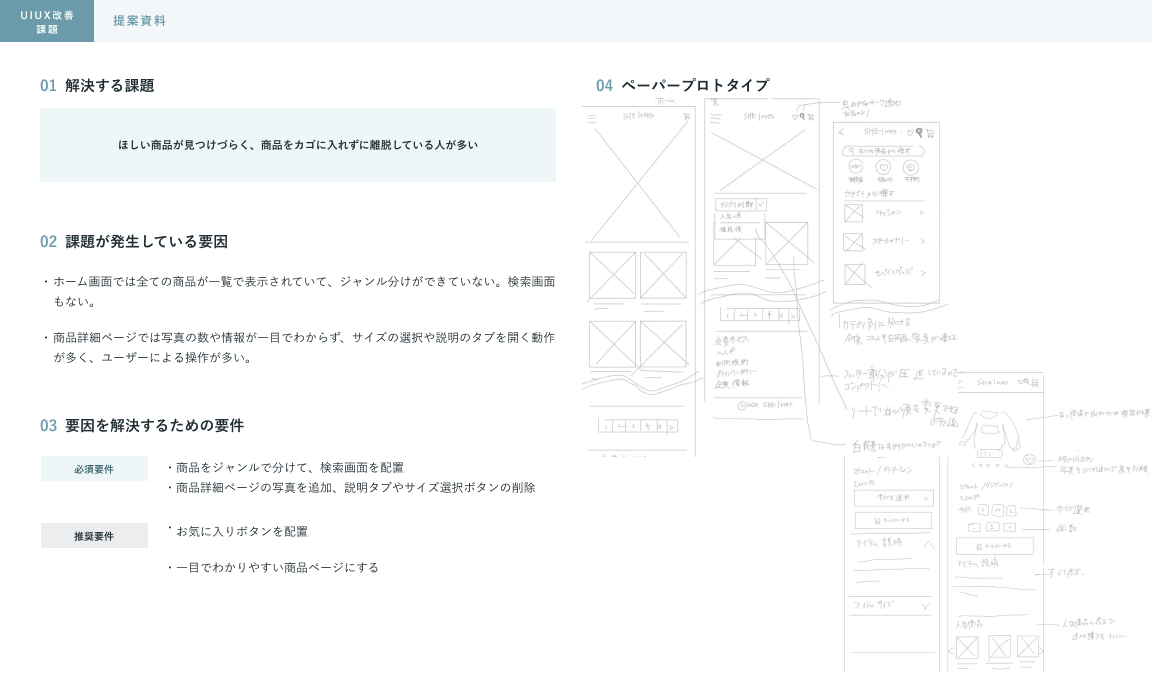
Task: Expand the アイテムサイズ section chevron
Action: tap(925, 606)
